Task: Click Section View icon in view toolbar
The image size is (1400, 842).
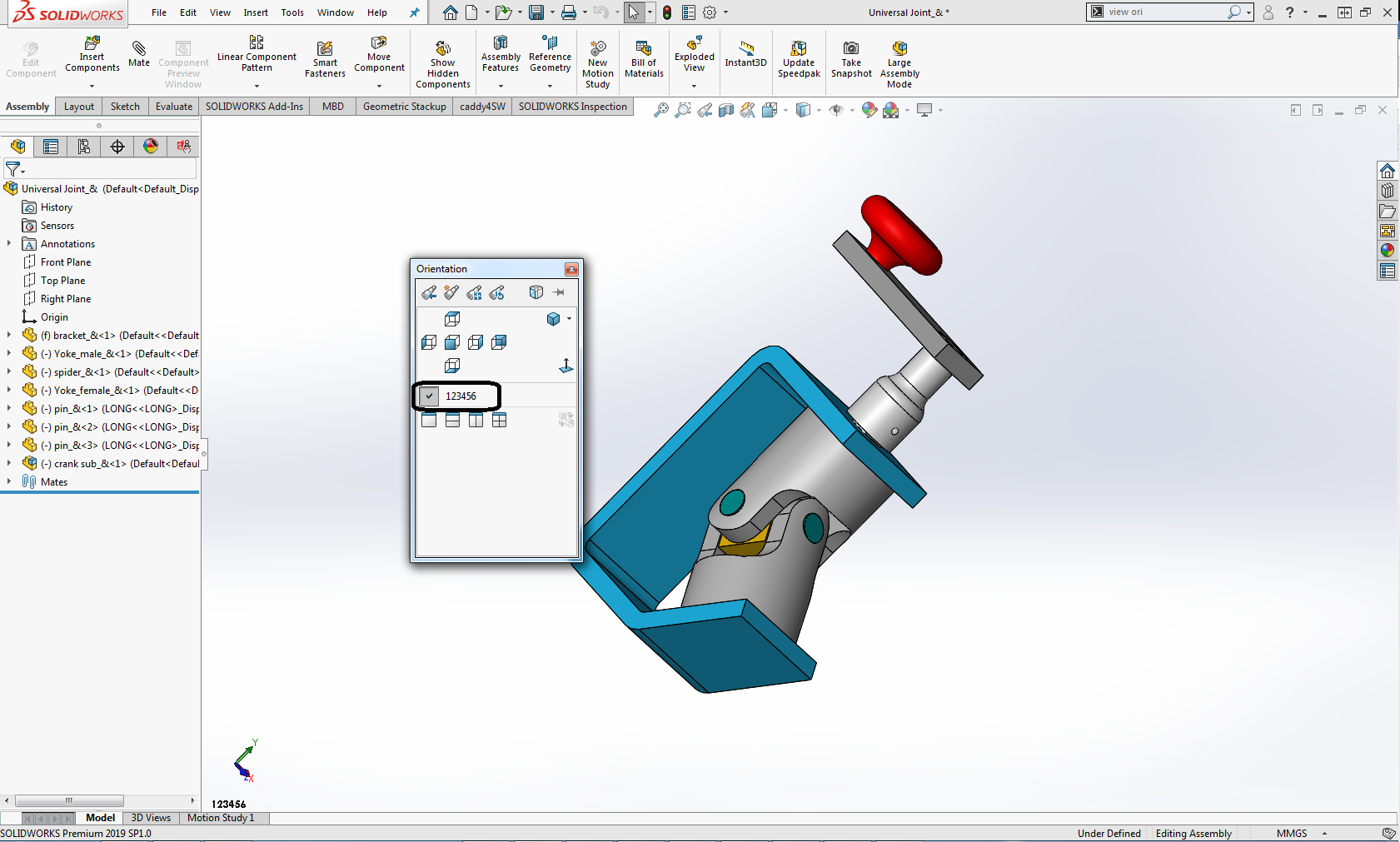Action: coord(726,110)
